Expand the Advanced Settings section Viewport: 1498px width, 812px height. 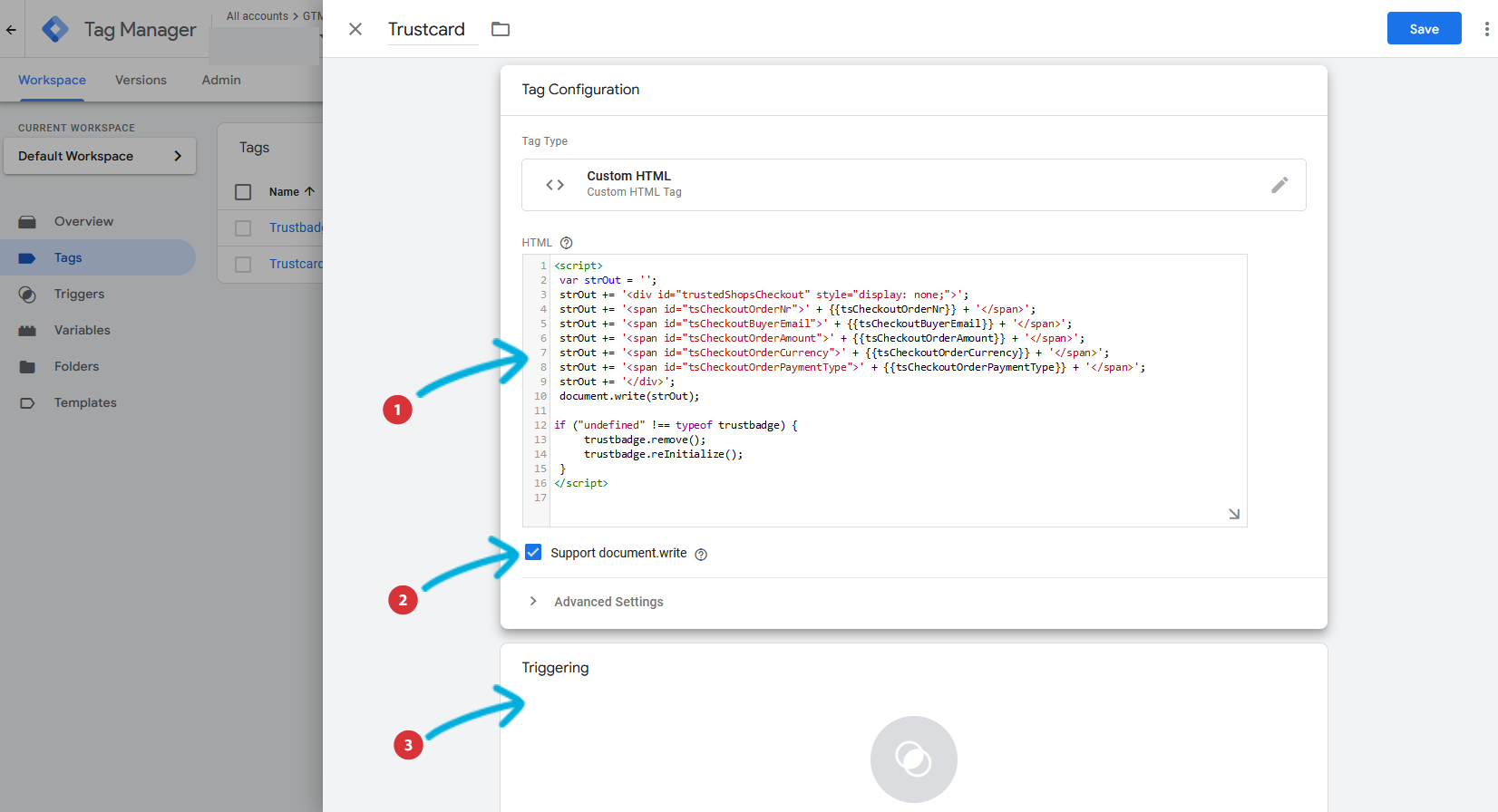pyautogui.click(x=598, y=602)
